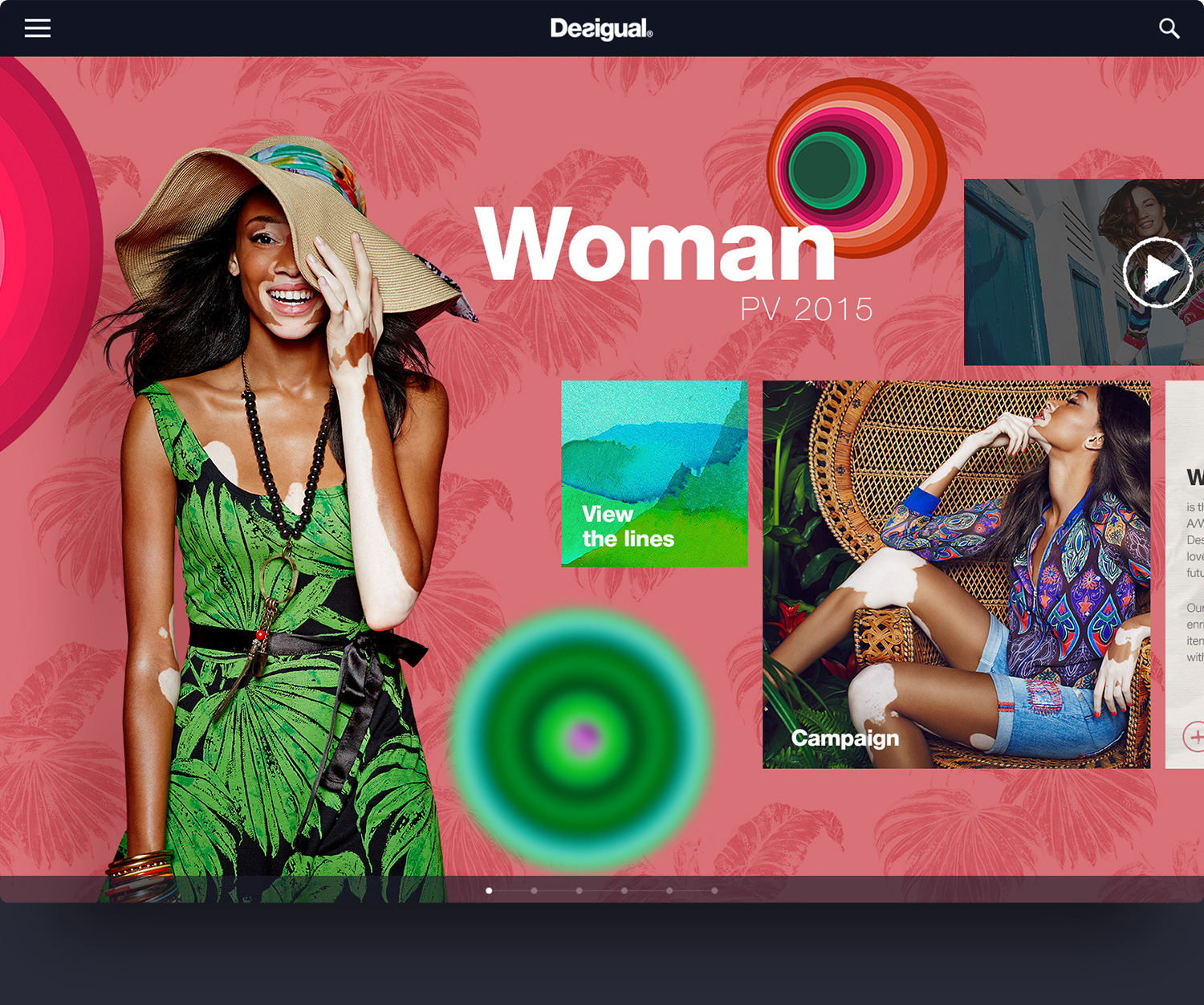Play the campaign video with play button
The height and width of the screenshot is (1005, 1204).
click(x=1157, y=273)
